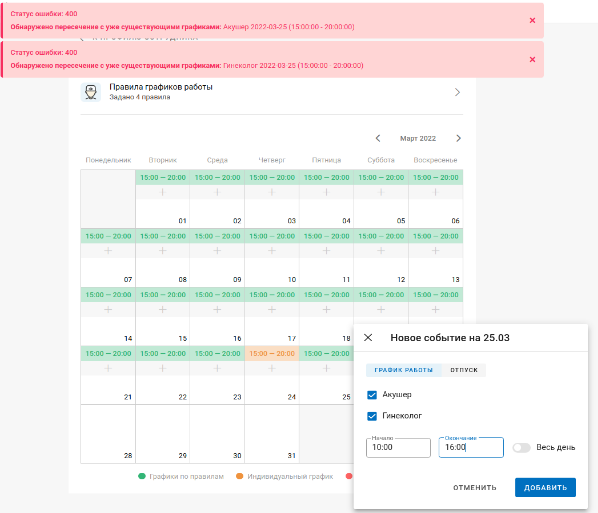Click the orange 15:00 – 20:00 schedule on 24
The height and width of the screenshot is (513, 598).
pyautogui.click(x=272, y=354)
